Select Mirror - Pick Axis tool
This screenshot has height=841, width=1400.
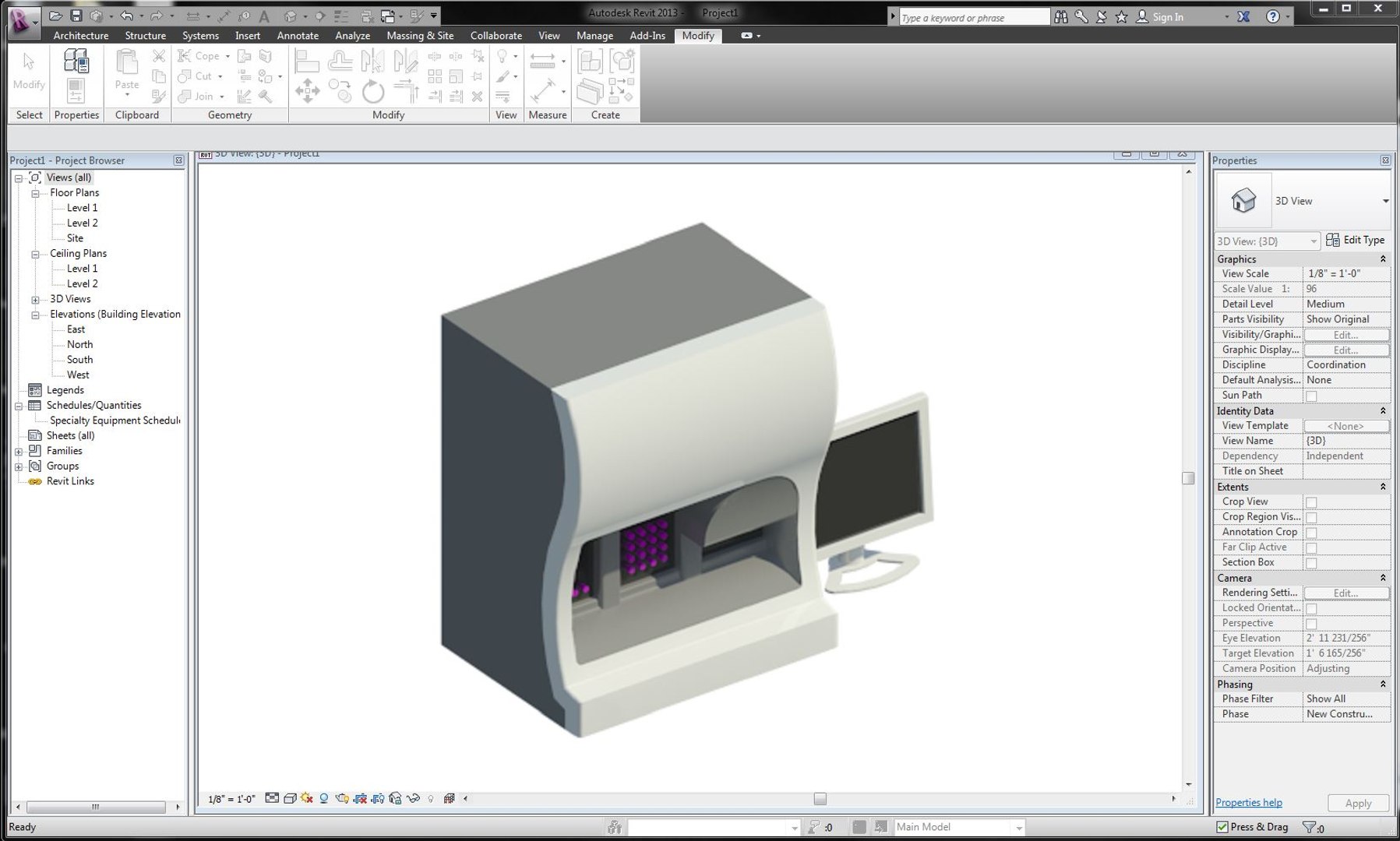click(x=372, y=62)
